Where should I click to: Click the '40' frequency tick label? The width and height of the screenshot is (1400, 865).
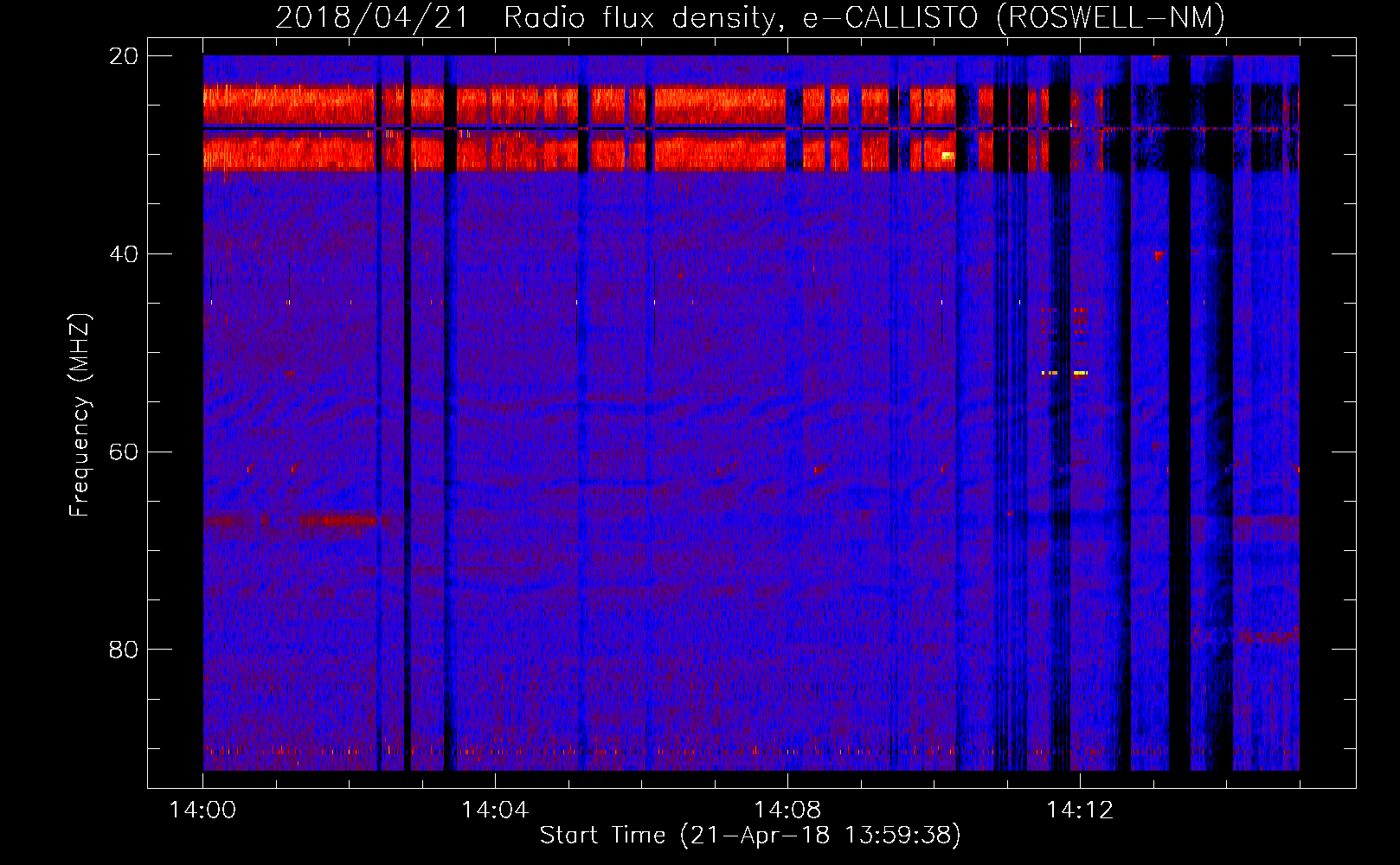click(x=124, y=254)
